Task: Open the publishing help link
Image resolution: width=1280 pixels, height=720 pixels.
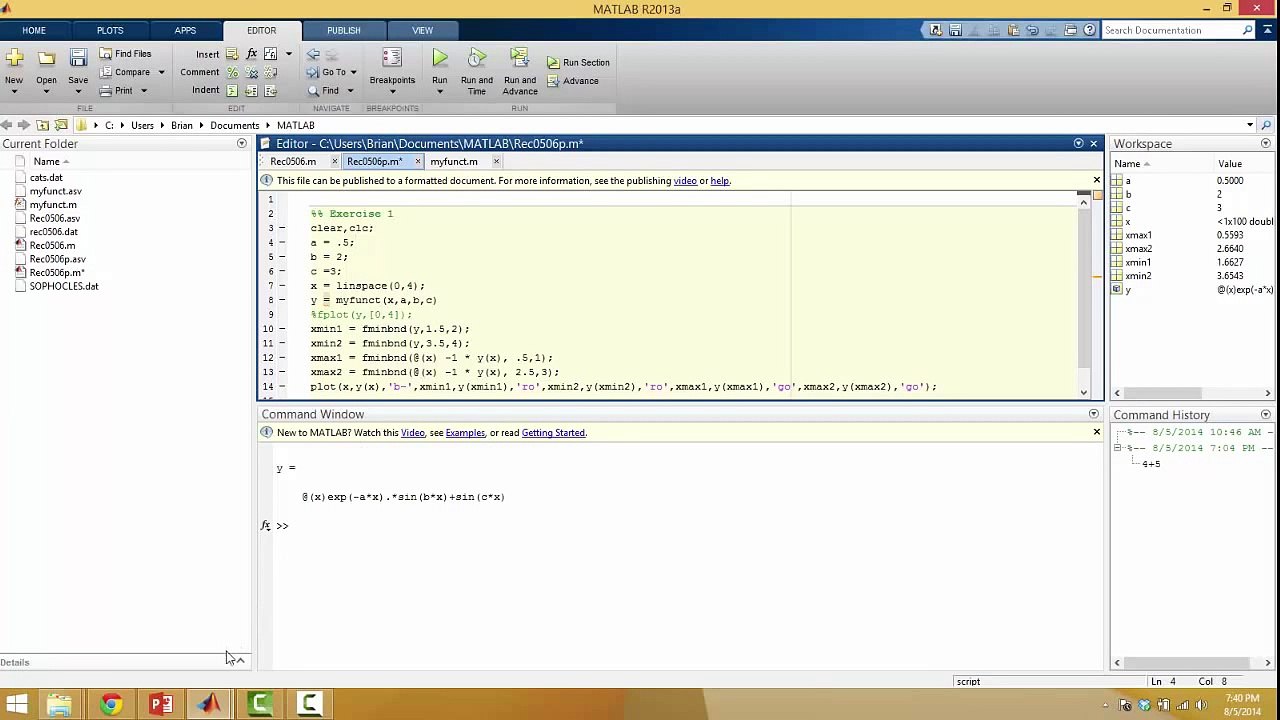Action: click(720, 181)
